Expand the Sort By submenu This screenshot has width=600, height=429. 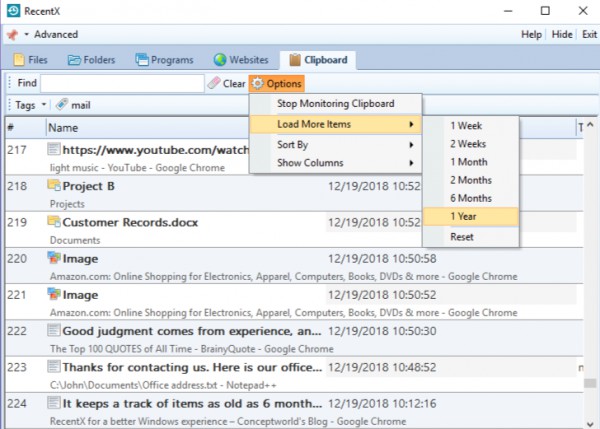pyautogui.click(x=336, y=145)
